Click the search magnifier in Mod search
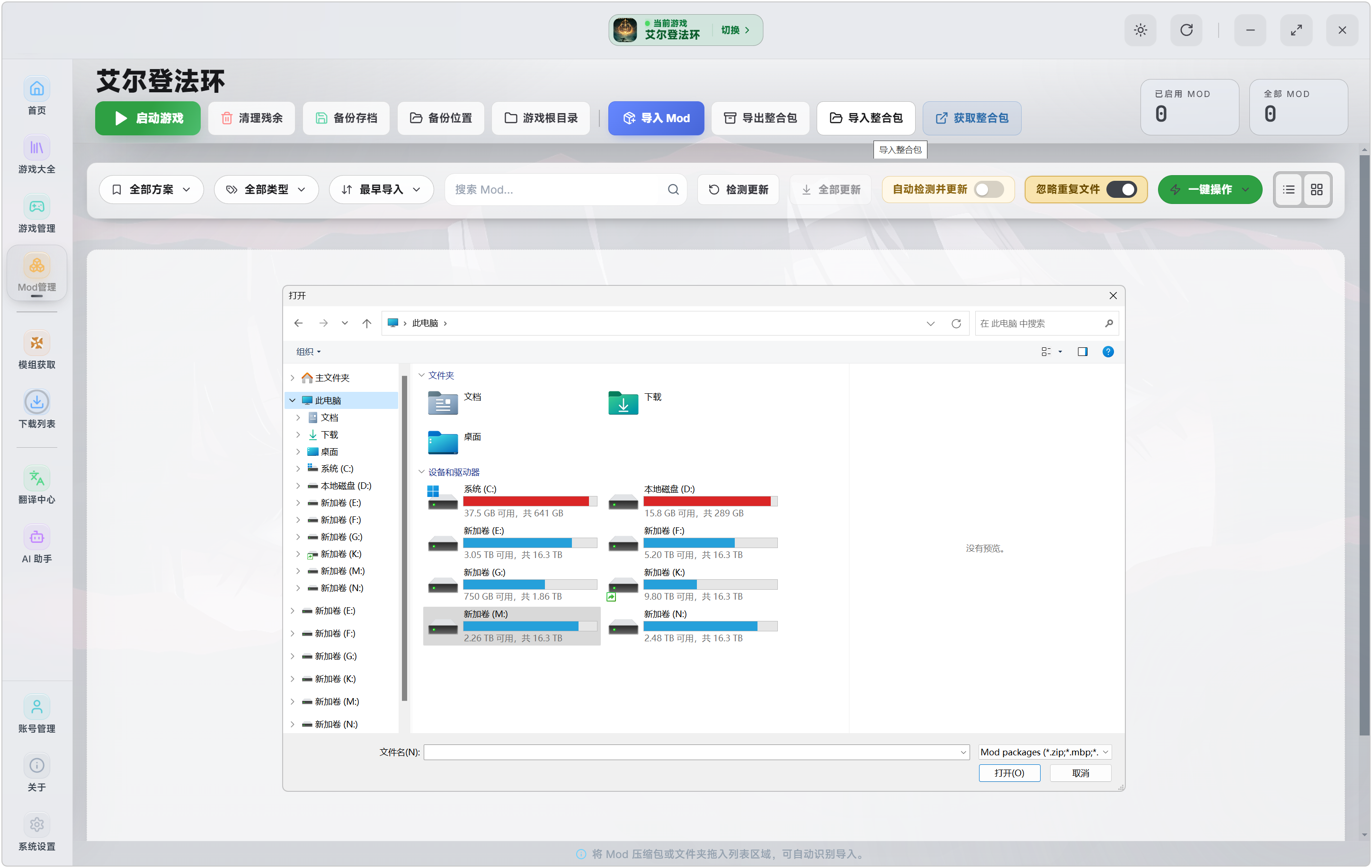The width and height of the screenshot is (1372, 868). [673, 190]
